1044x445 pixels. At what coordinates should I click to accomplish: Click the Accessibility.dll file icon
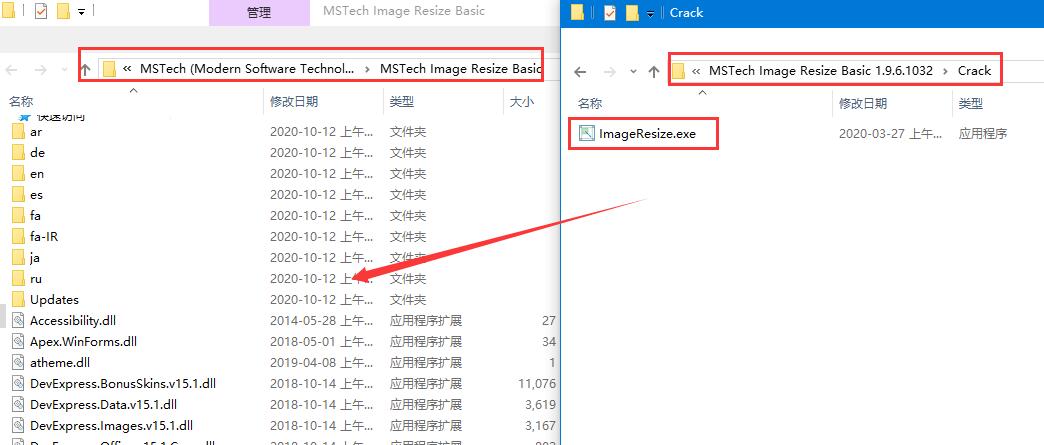[19, 320]
